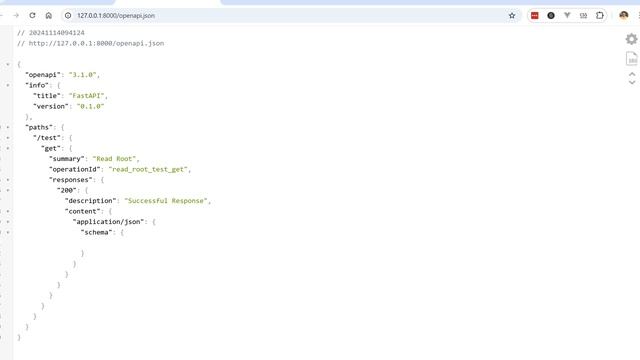Select the "openapi" key

[43, 75]
